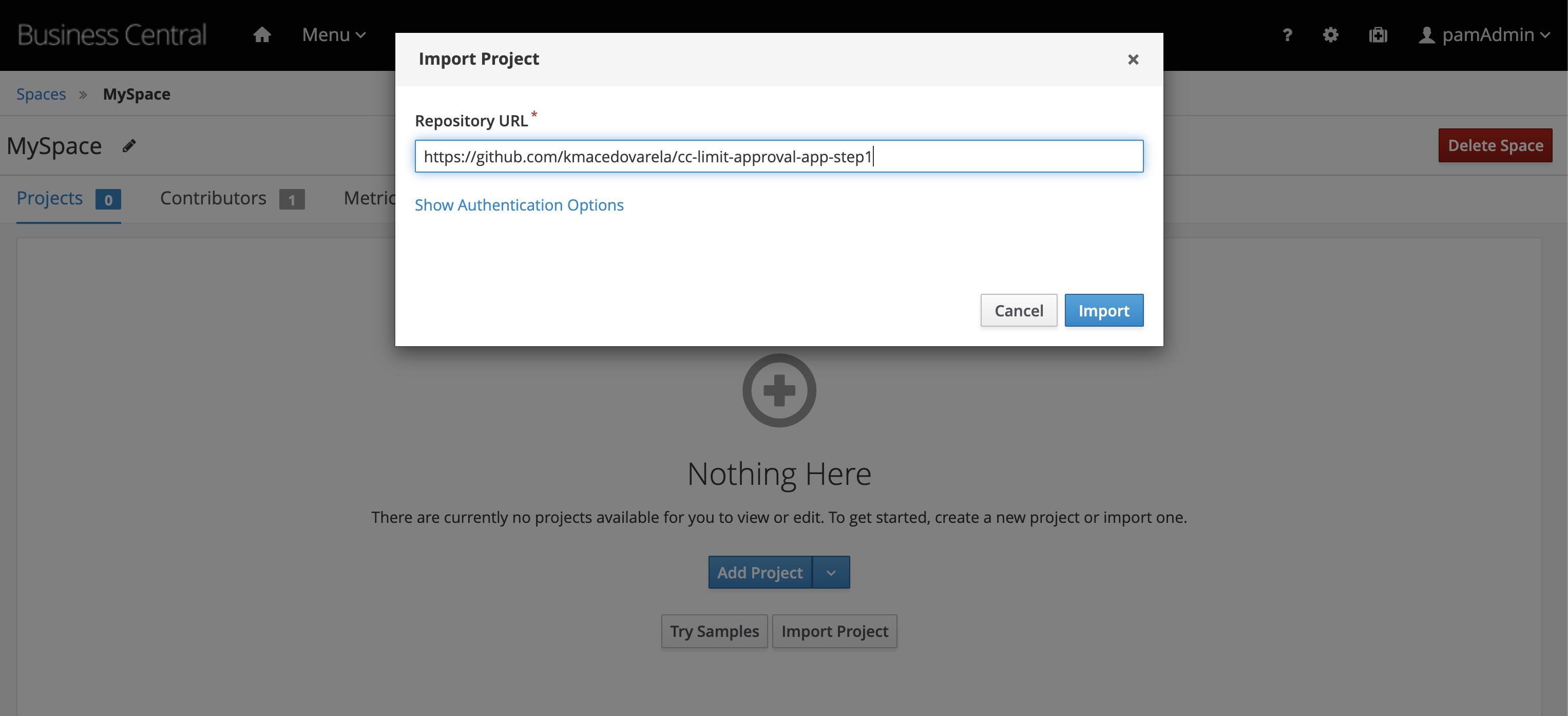Cancel the import dialog
This screenshot has height=716, width=1568.
pos(1018,311)
